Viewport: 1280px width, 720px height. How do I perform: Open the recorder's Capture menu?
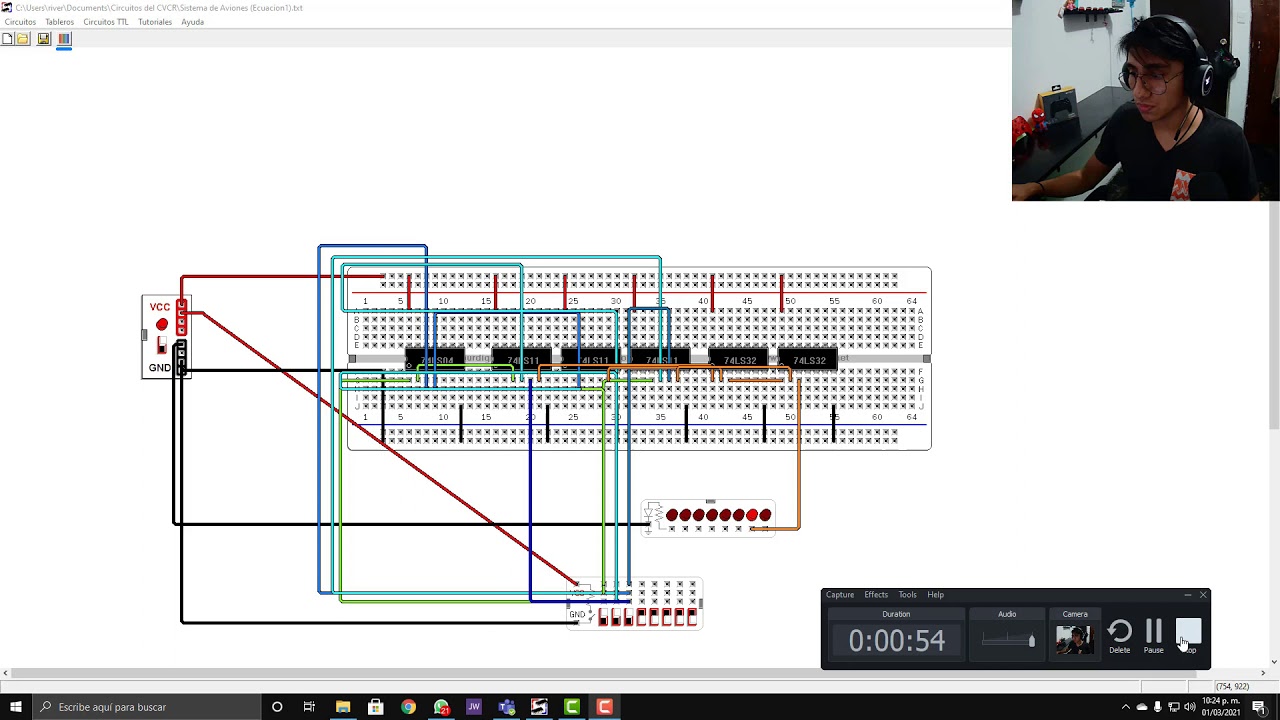(840, 595)
